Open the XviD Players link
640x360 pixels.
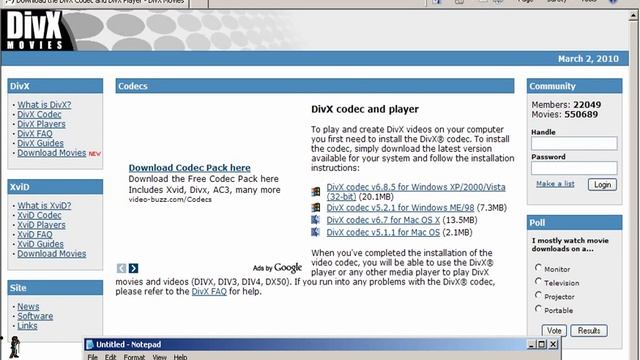[41, 224]
